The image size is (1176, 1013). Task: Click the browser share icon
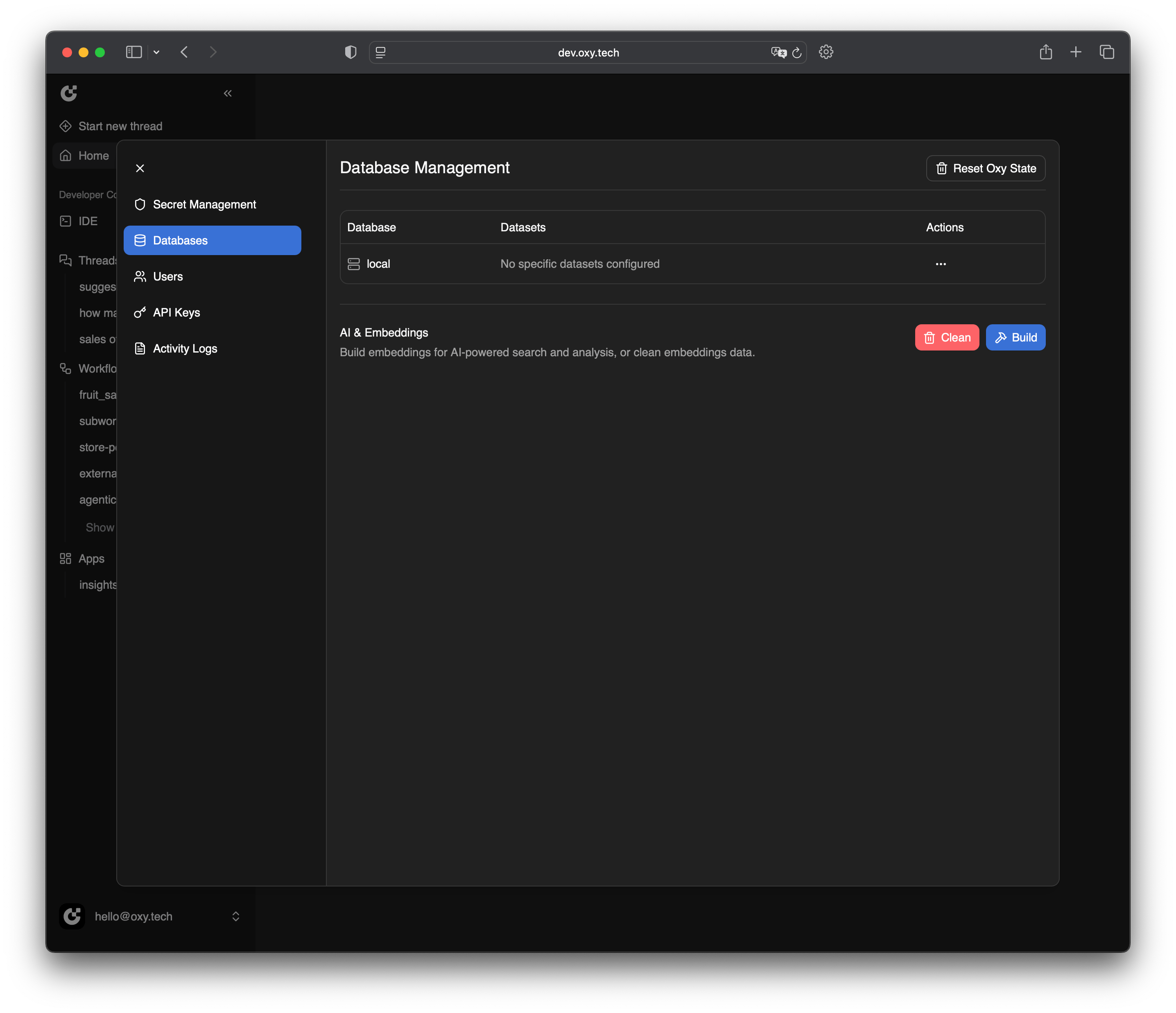tap(1045, 52)
